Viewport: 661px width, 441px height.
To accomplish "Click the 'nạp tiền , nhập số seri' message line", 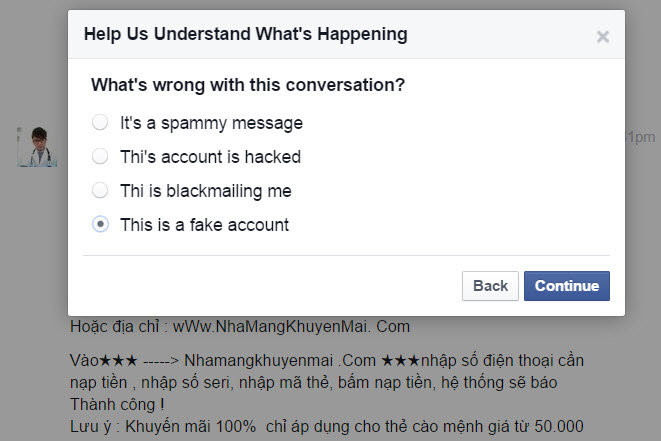I will pyautogui.click(x=314, y=383).
